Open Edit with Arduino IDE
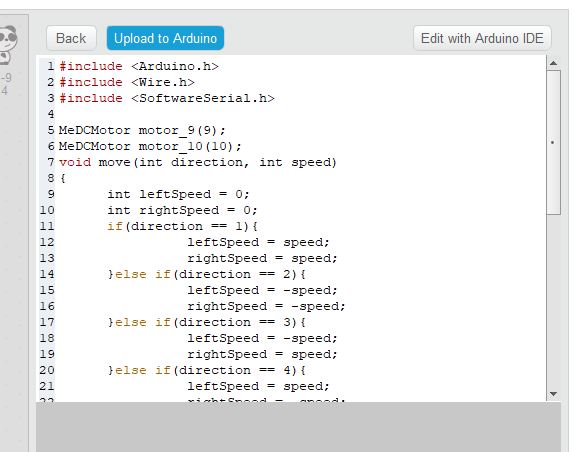The height and width of the screenshot is (452, 574). coord(482,38)
